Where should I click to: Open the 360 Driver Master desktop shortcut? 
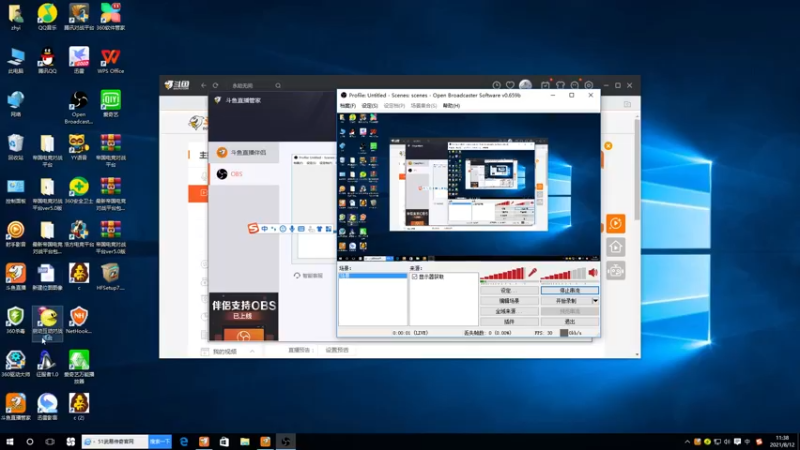(x=15, y=363)
